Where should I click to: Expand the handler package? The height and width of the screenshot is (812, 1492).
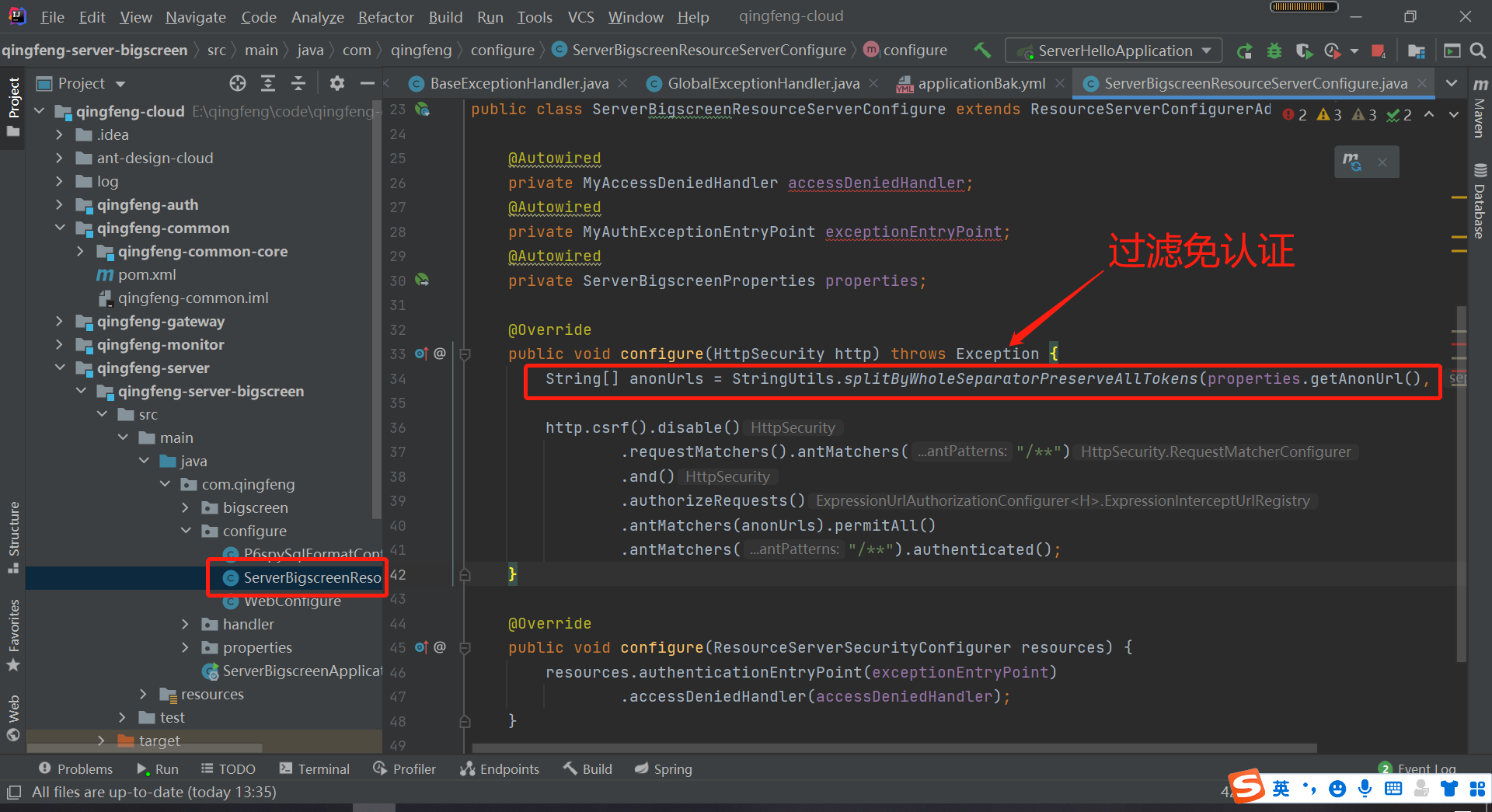(185, 625)
